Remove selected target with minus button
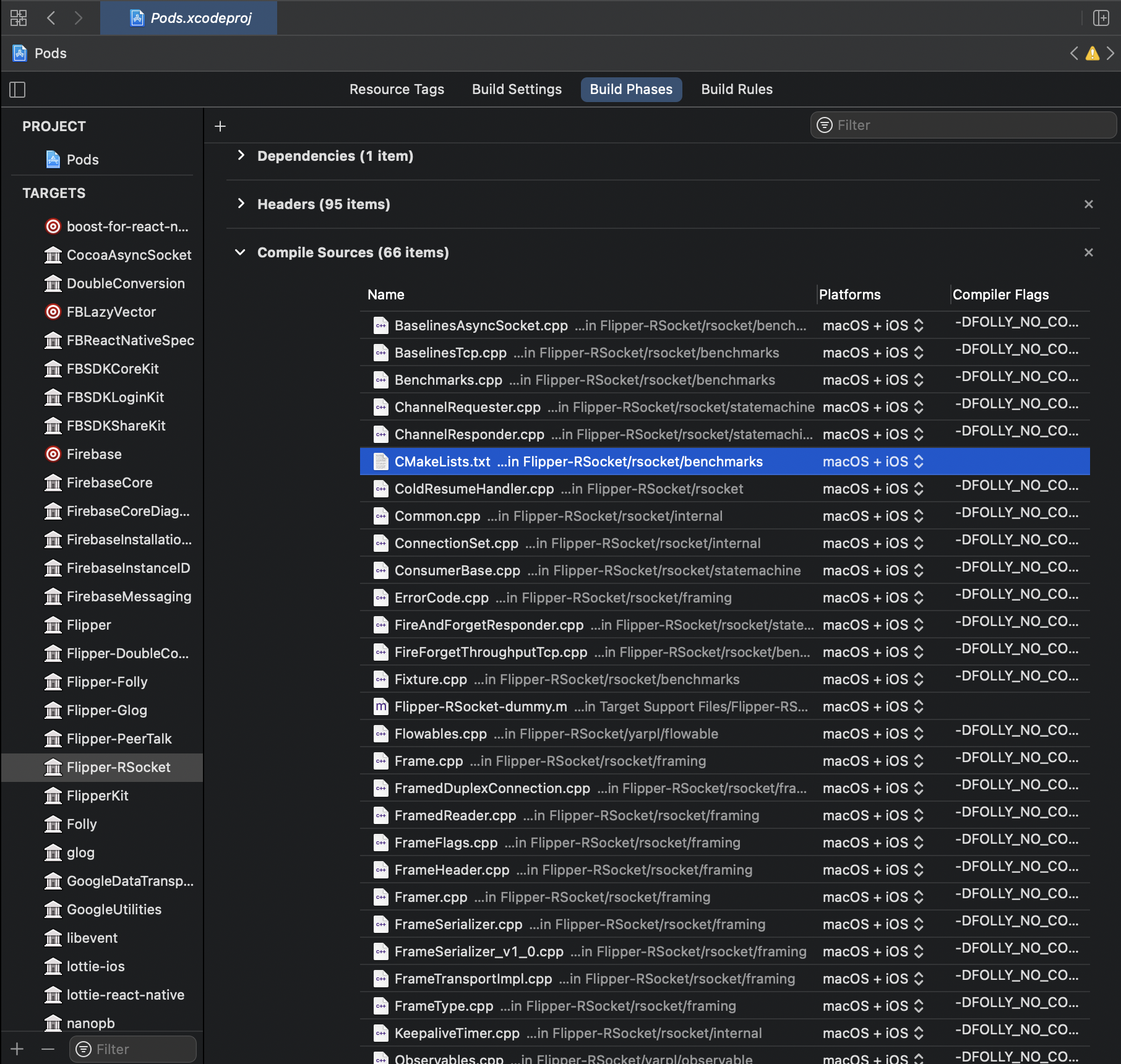Image resolution: width=1121 pixels, height=1064 pixels. [x=48, y=1049]
